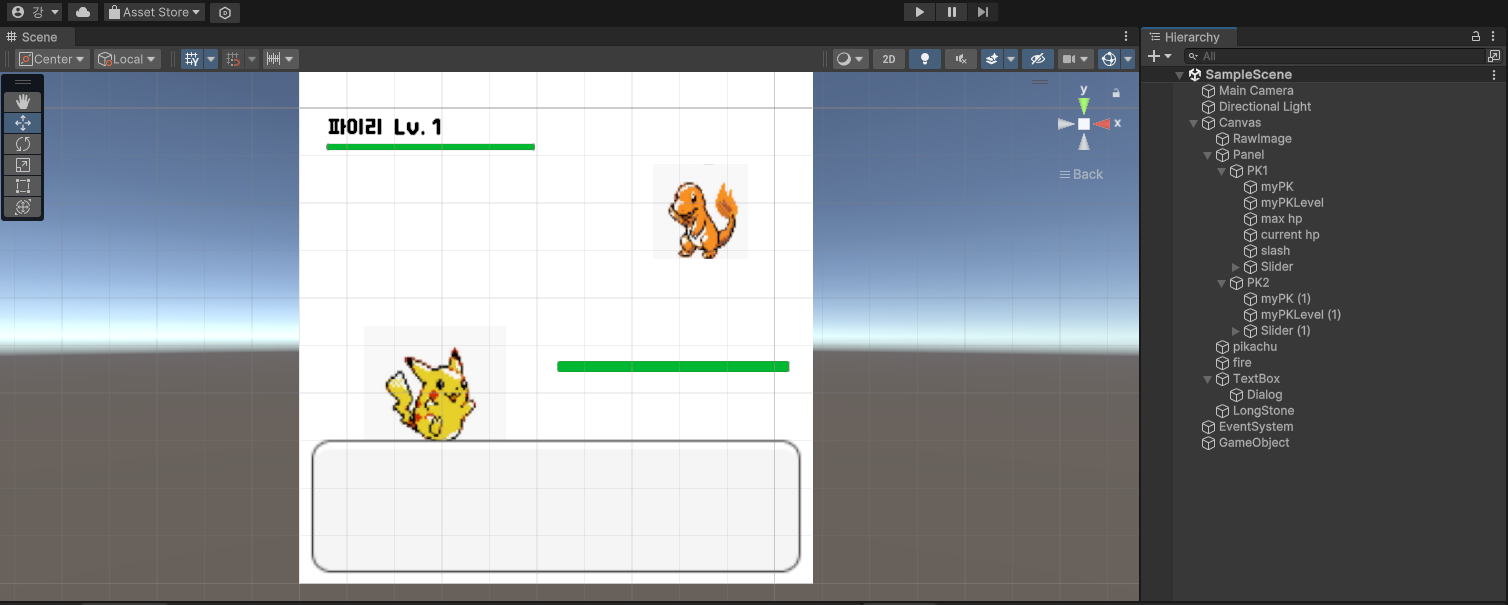Toggle the scene gizmo rotation lock
Viewport: 1508px width, 605px height.
pyautogui.click(x=1116, y=93)
